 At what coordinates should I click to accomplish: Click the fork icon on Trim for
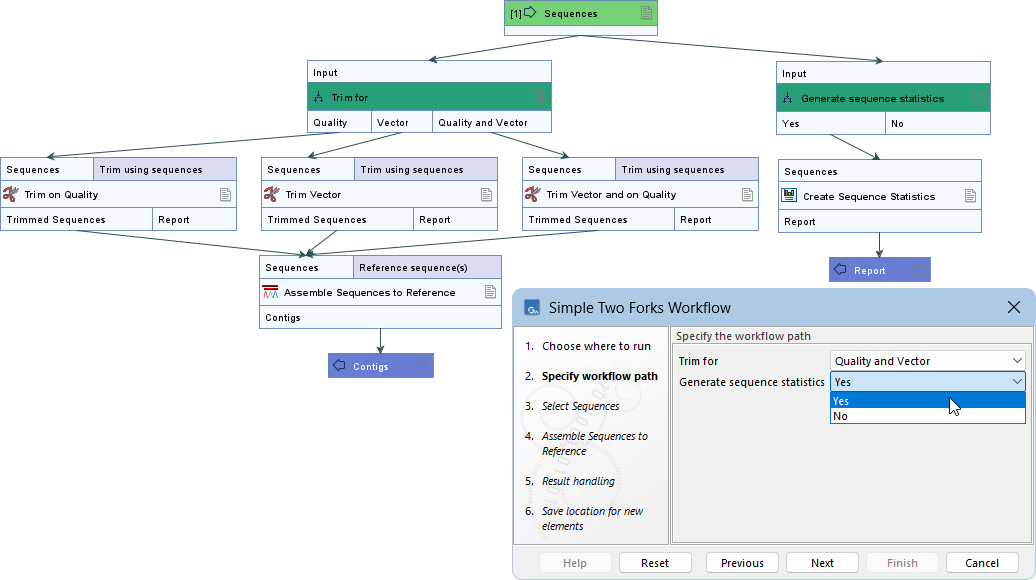pyautogui.click(x=319, y=98)
